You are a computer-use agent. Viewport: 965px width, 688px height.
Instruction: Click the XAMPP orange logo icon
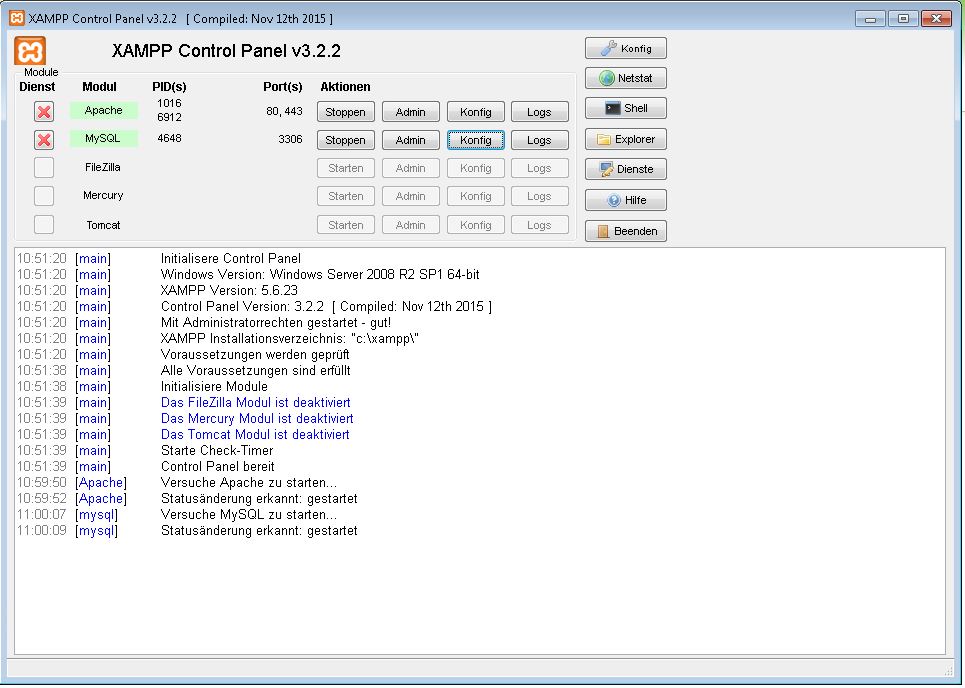30,50
